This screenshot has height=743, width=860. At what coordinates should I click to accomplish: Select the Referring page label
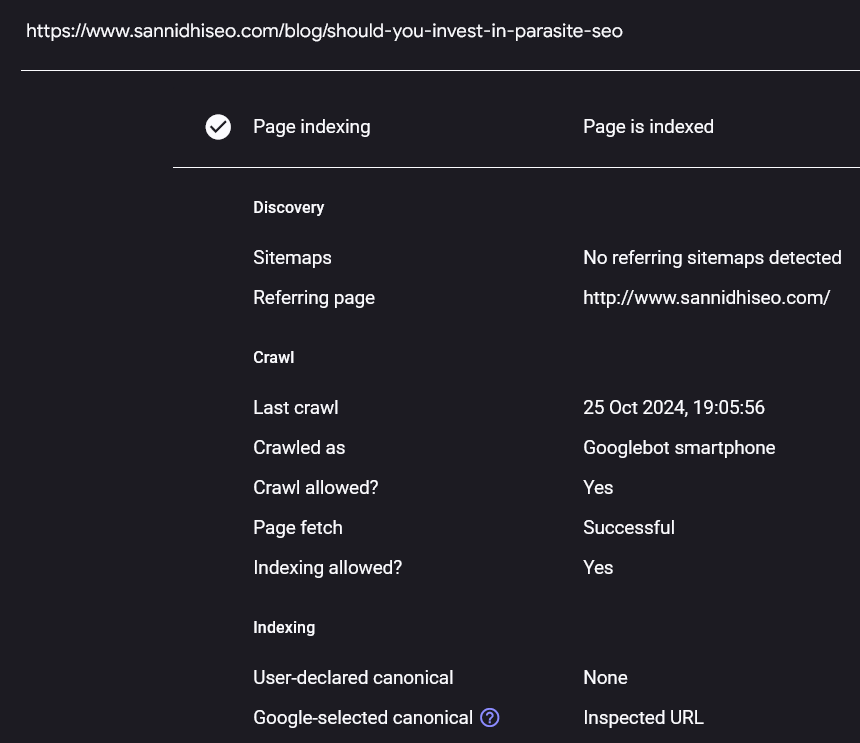[x=314, y=298]
